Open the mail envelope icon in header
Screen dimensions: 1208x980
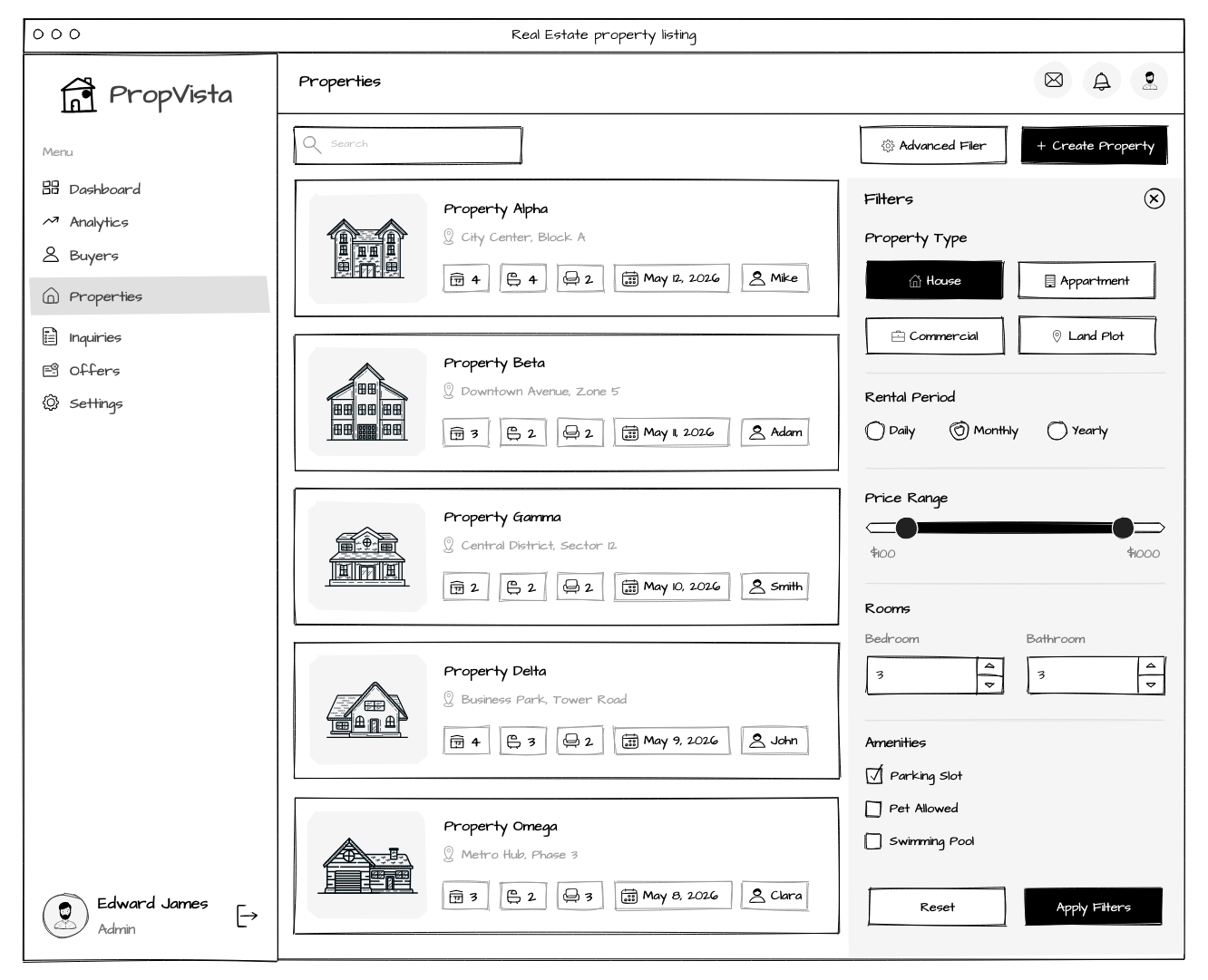click(1053, 81)
